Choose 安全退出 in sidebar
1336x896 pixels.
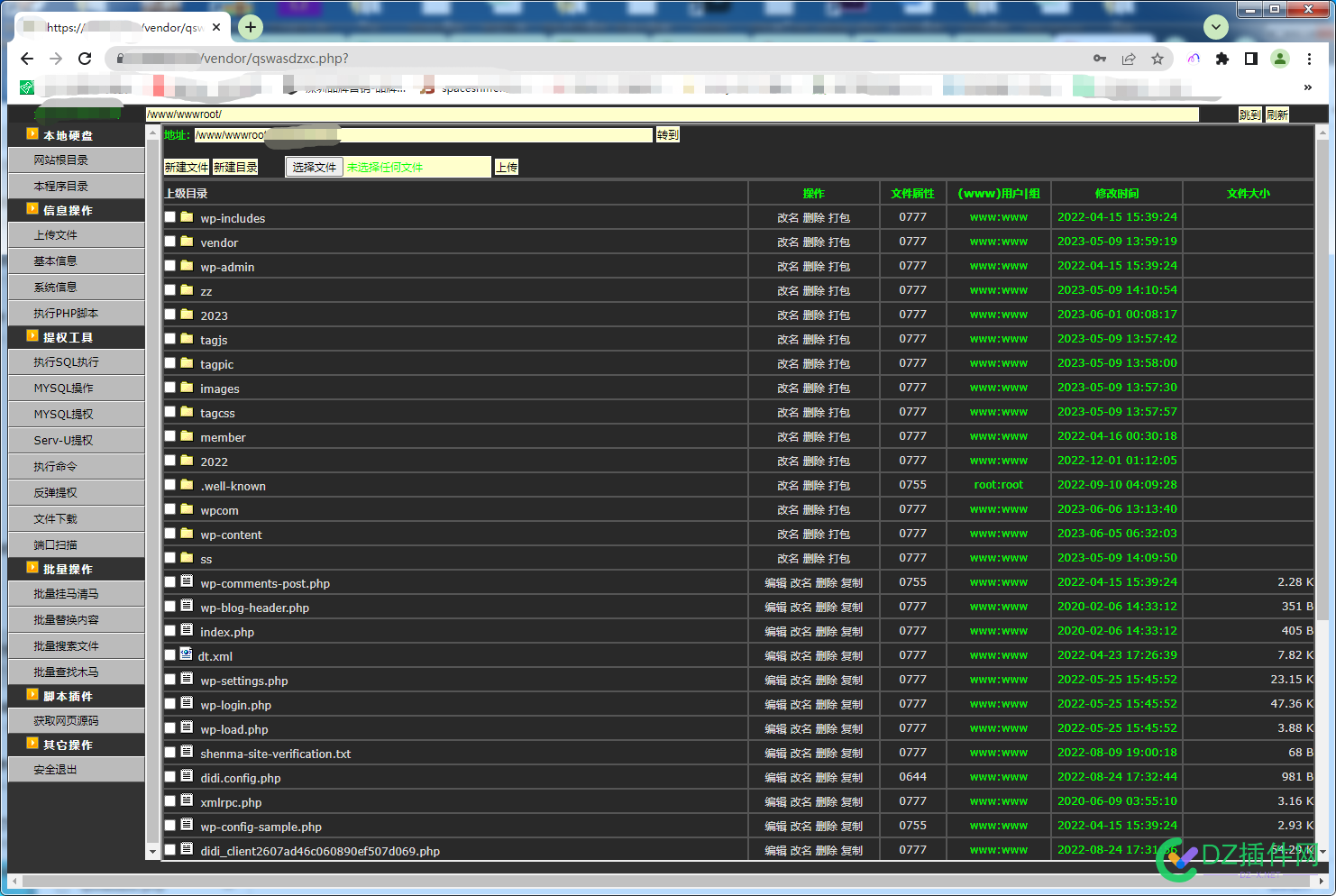(x=77, y=770)
